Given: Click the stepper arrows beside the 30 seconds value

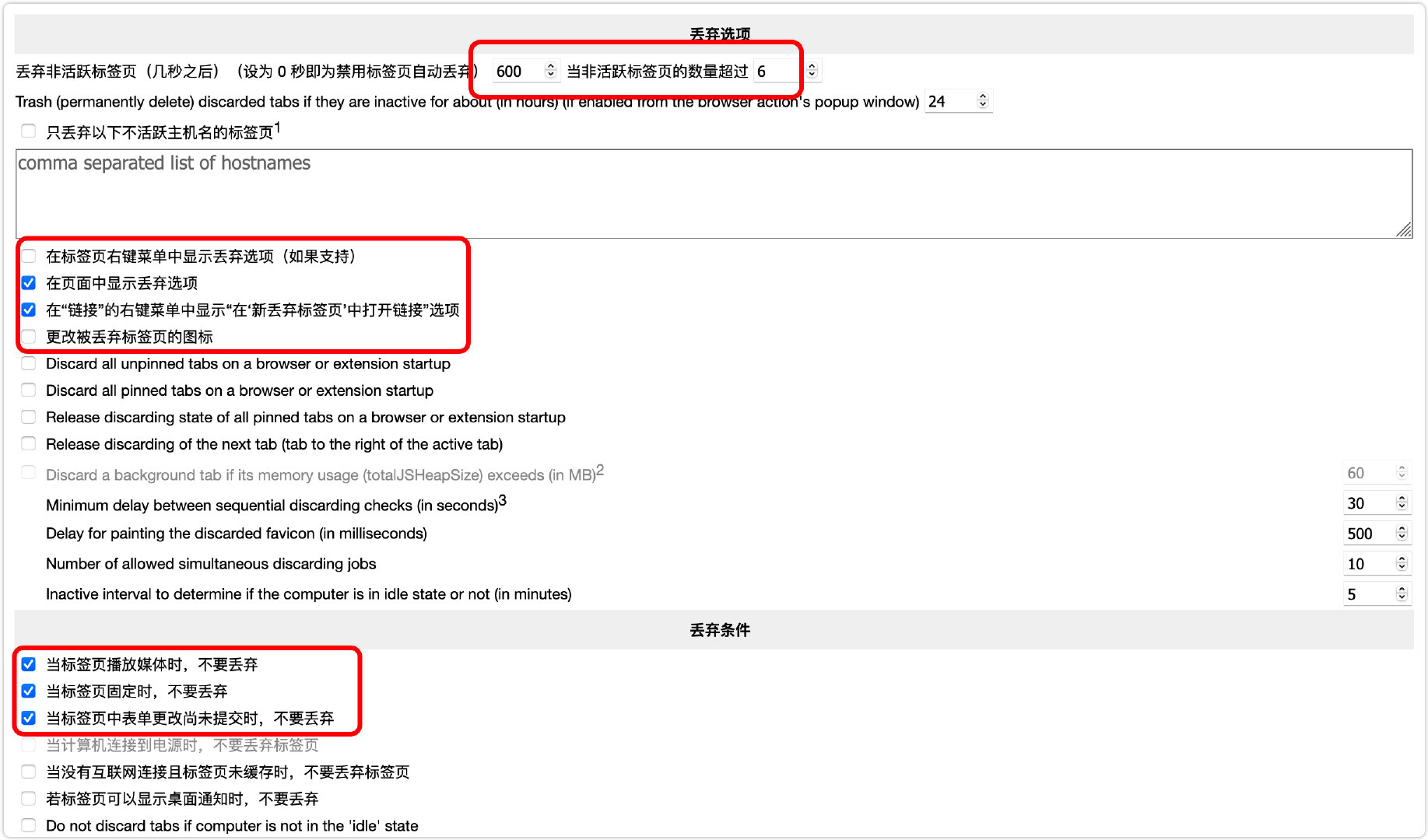Looking at the screenshot, I should point(1402,503).
